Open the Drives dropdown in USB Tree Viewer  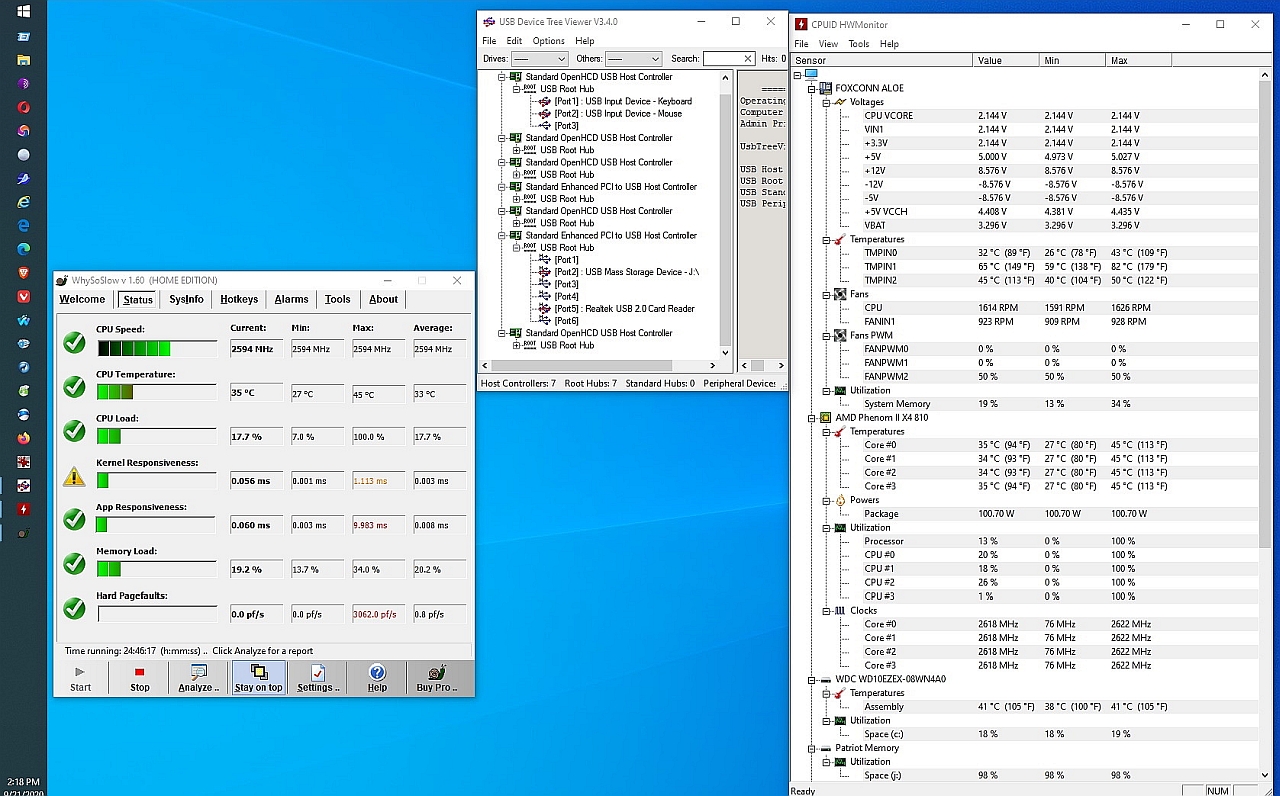click(x=539, y=59)
